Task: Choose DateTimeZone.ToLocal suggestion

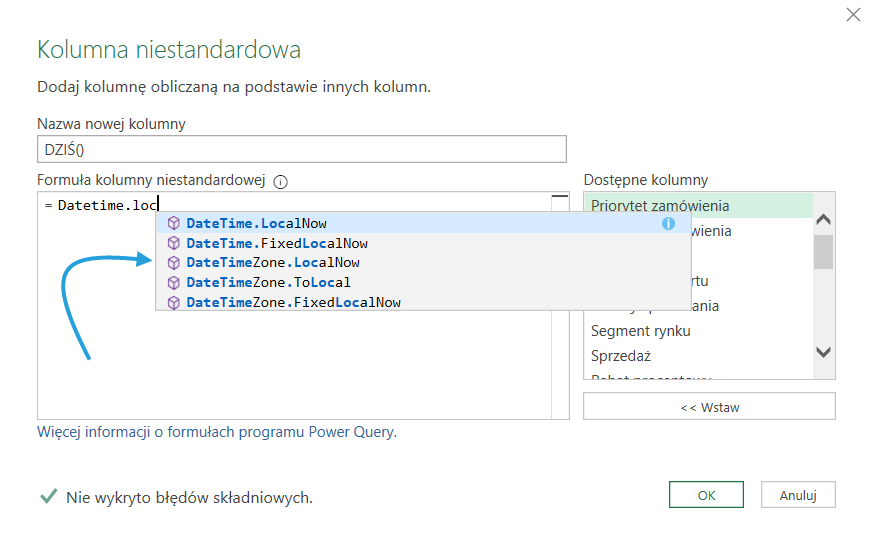Action: point(268,282)
